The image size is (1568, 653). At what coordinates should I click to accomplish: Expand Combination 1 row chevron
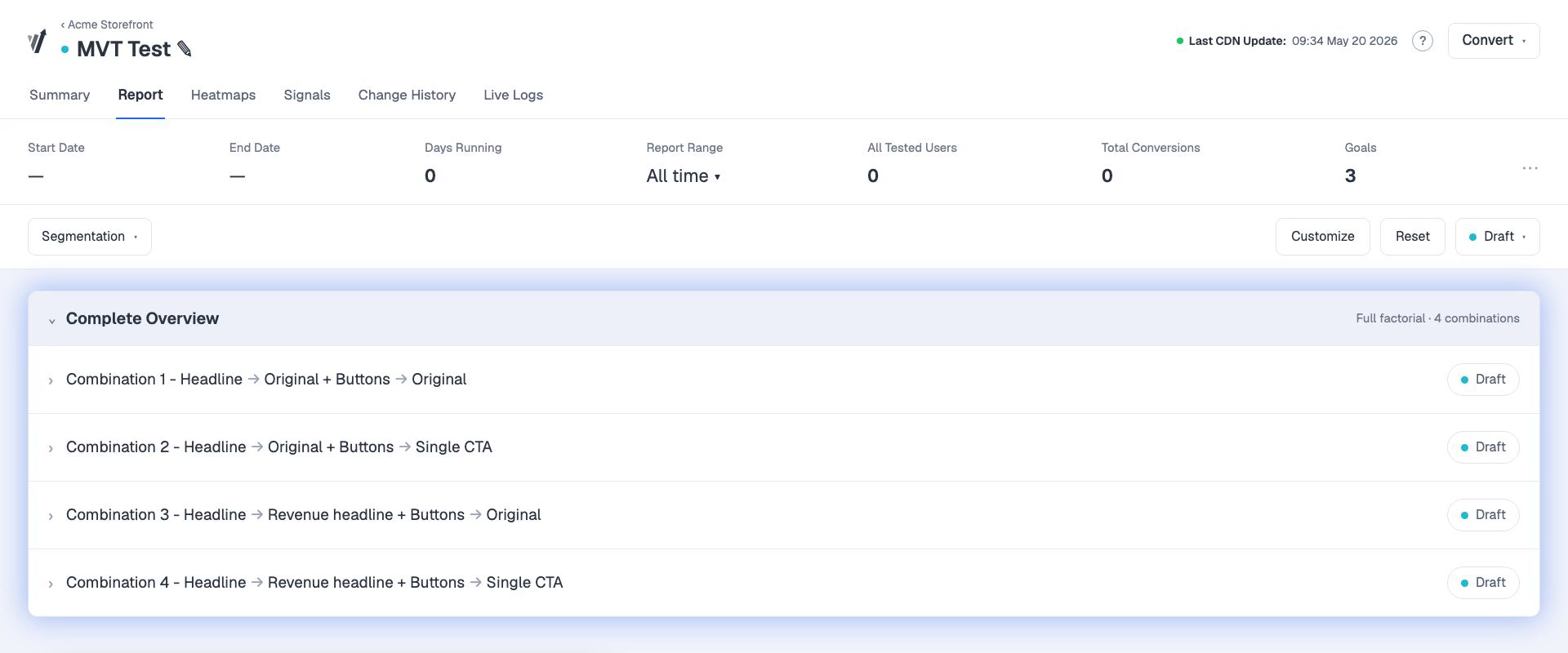pos(51,380)
